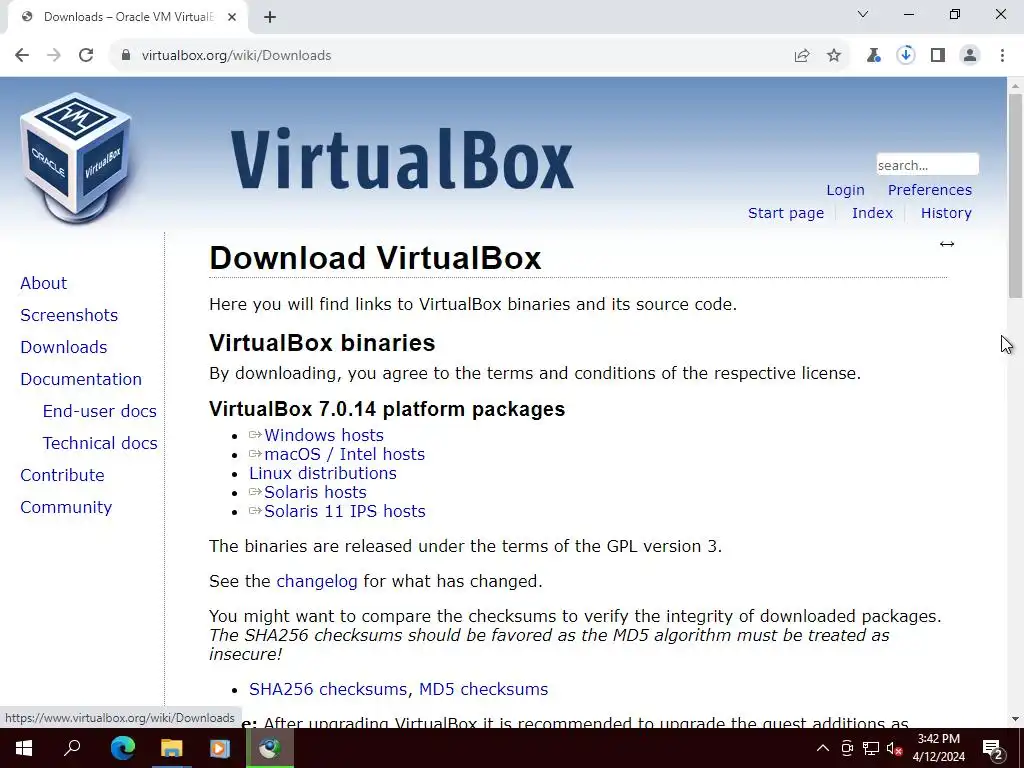
Task: Click the scrollbar up arrow
Action: tap(1016, 86)
